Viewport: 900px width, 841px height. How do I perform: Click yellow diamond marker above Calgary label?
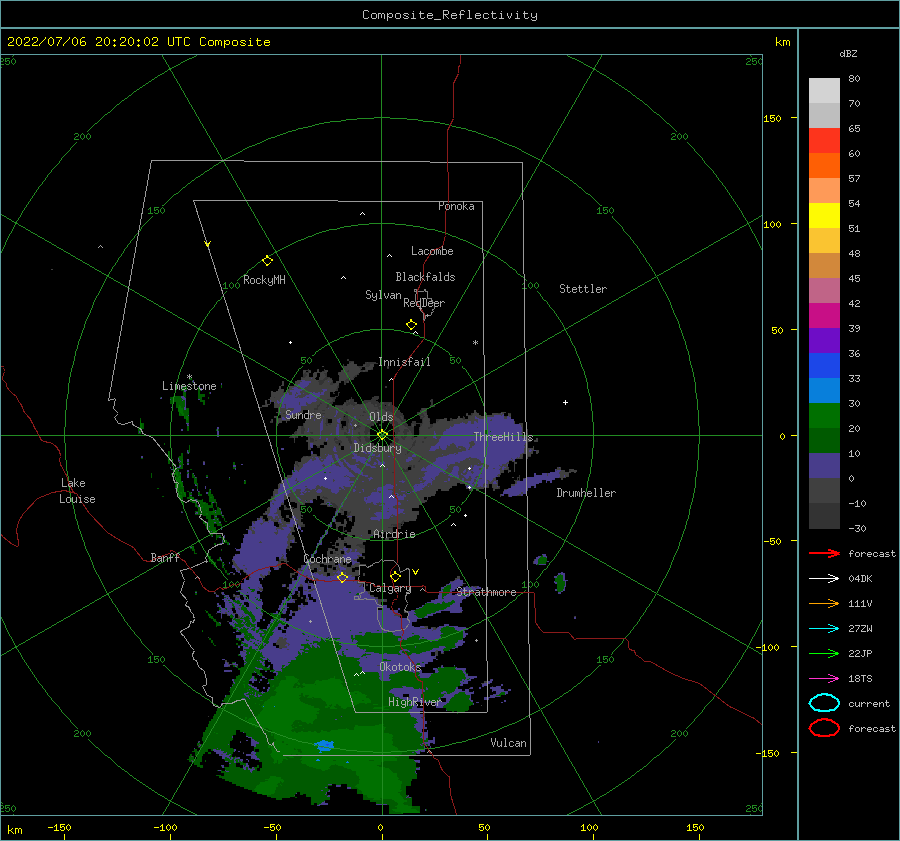[395, 576]
